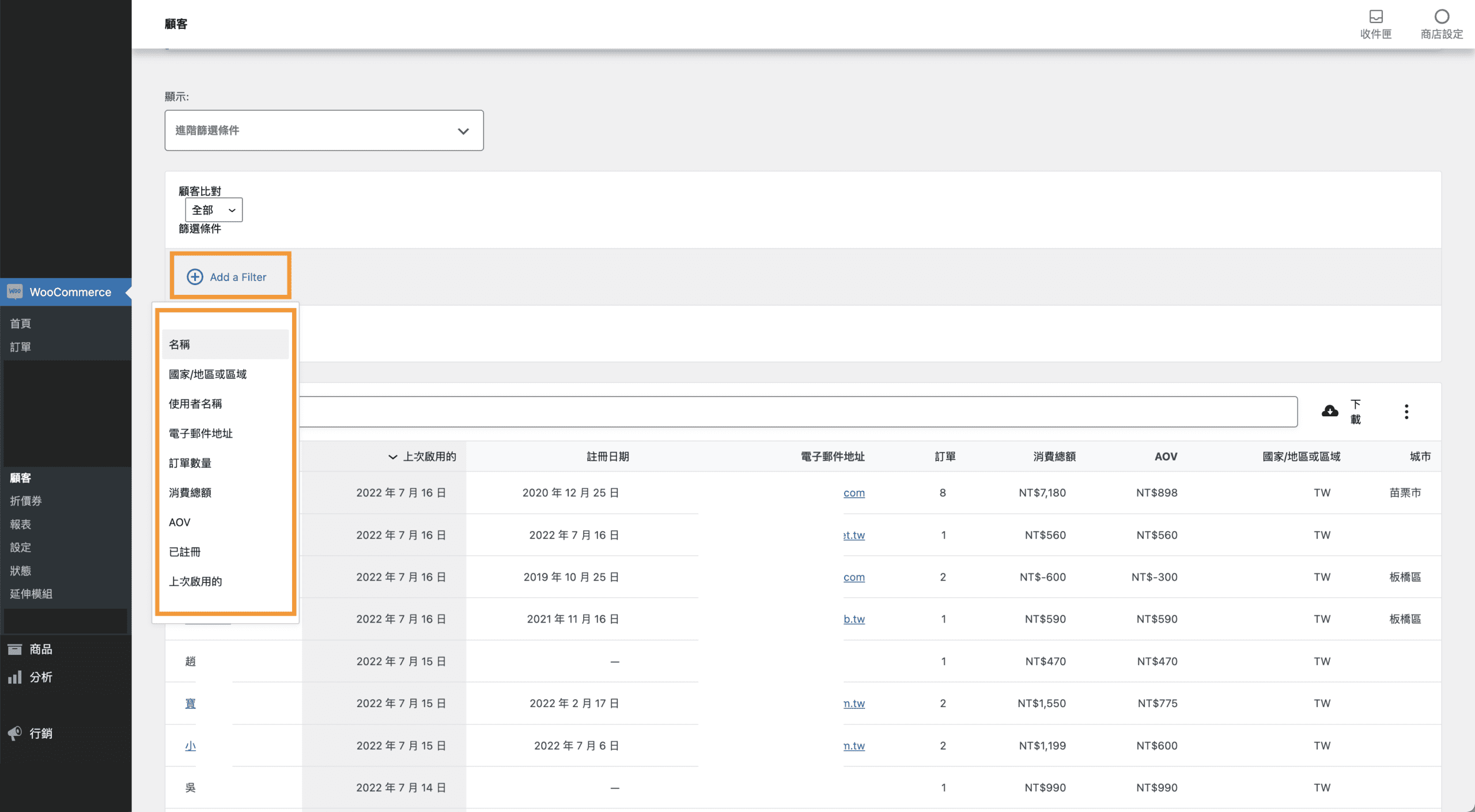Select 消費總額 filter option
The height and width of the screenshot is (812, 1475).
click(190, 492)
